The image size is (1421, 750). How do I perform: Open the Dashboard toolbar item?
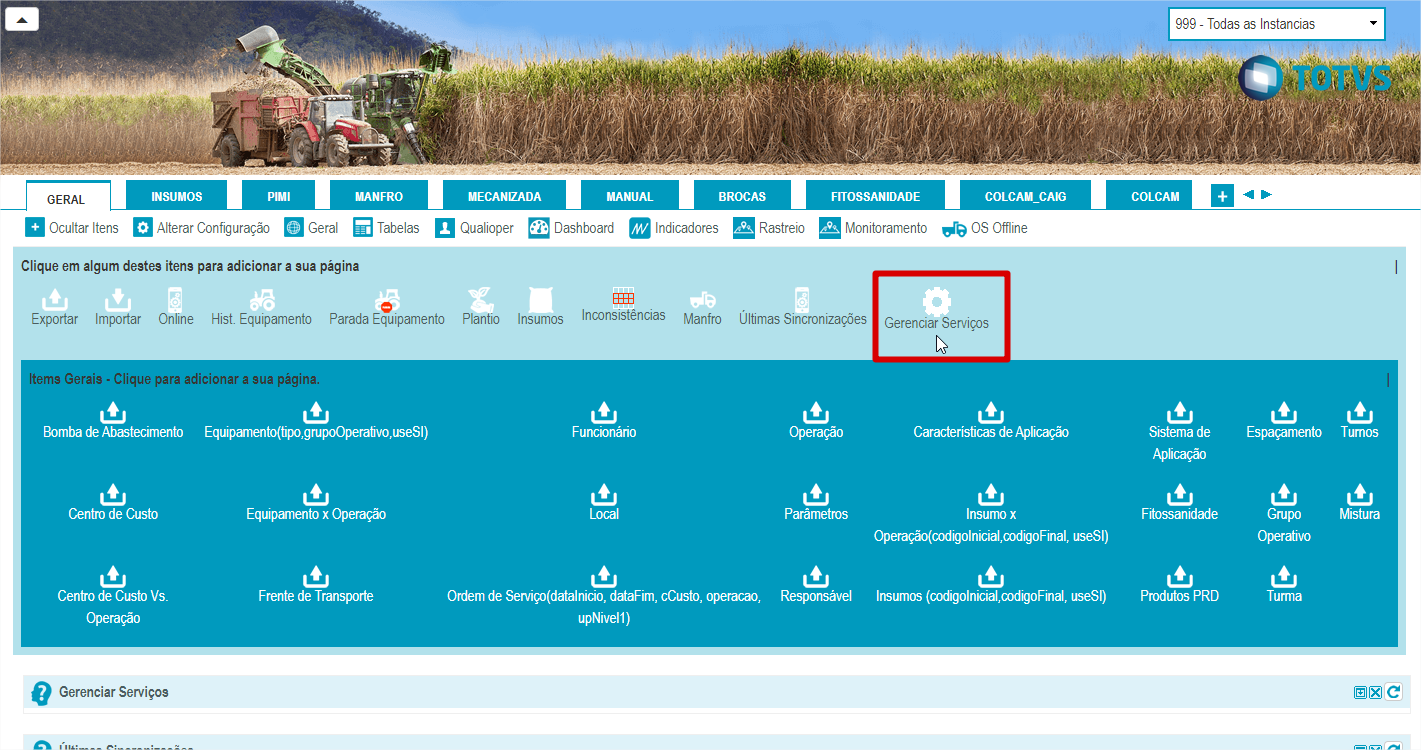point(571,228)
